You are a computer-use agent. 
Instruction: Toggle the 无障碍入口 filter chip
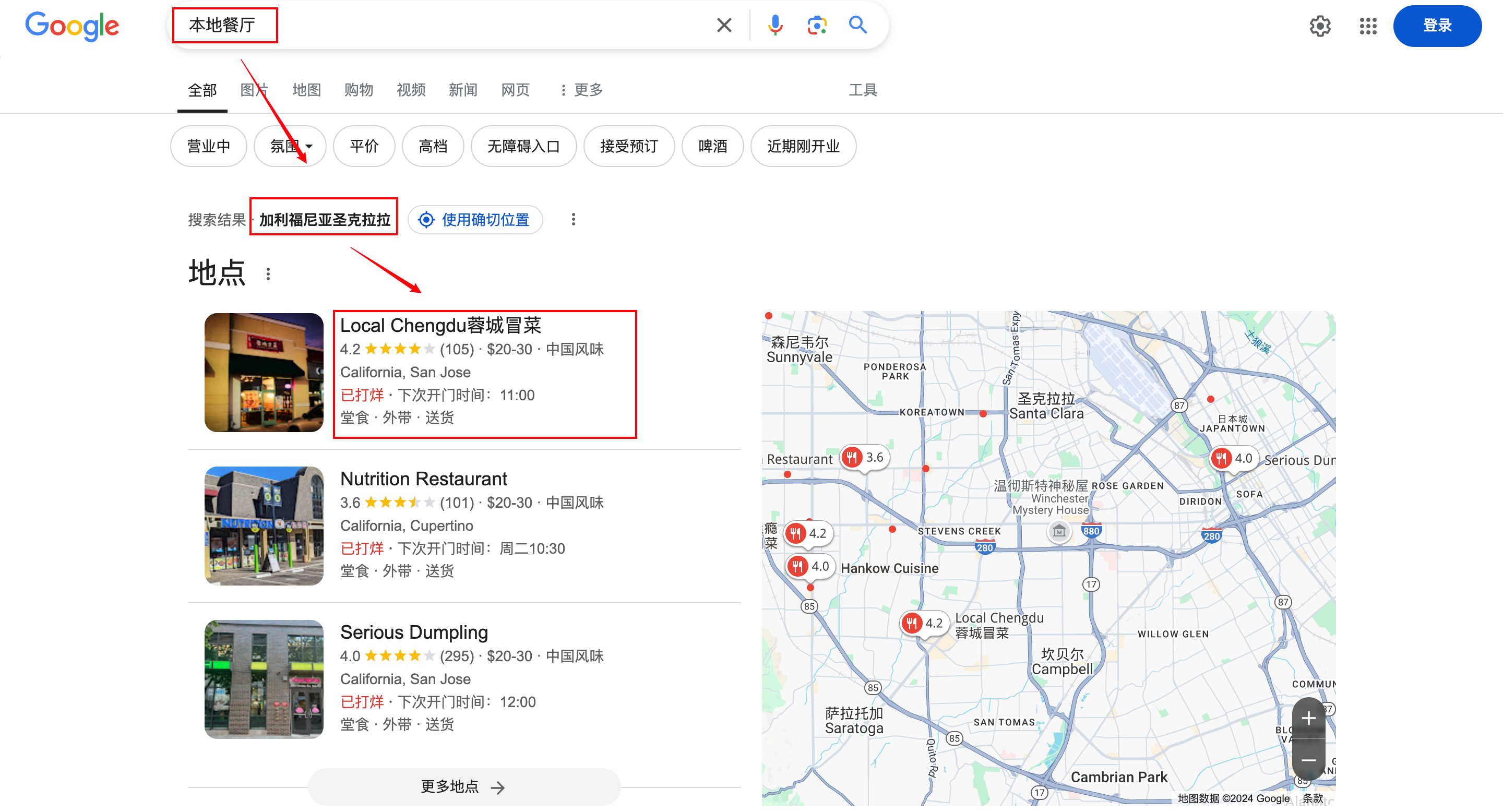click(523, 146)
